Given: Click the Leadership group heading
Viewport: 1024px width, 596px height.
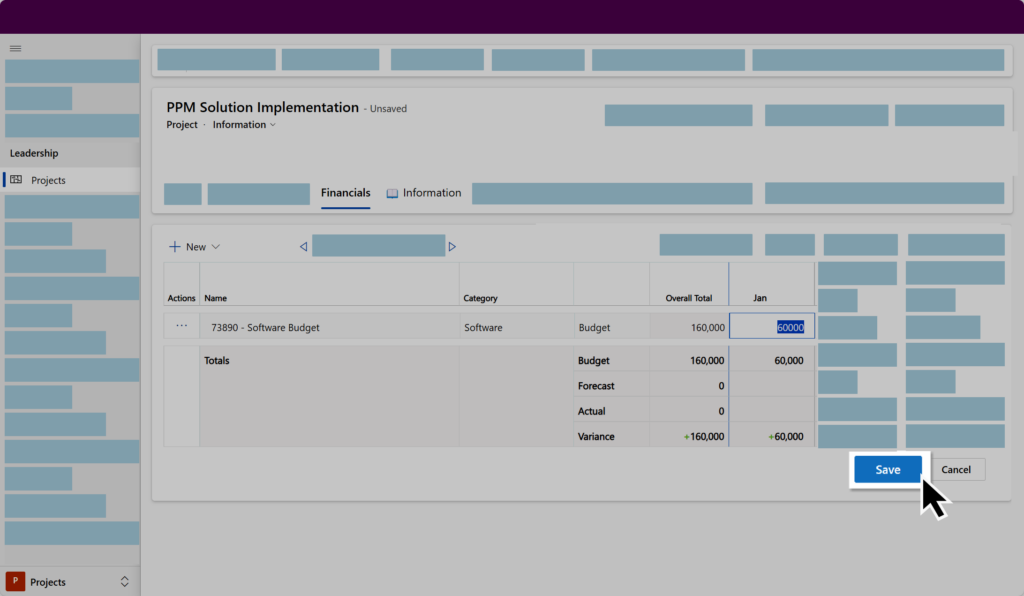Looking at the screenshot, I should pos(34,153).
